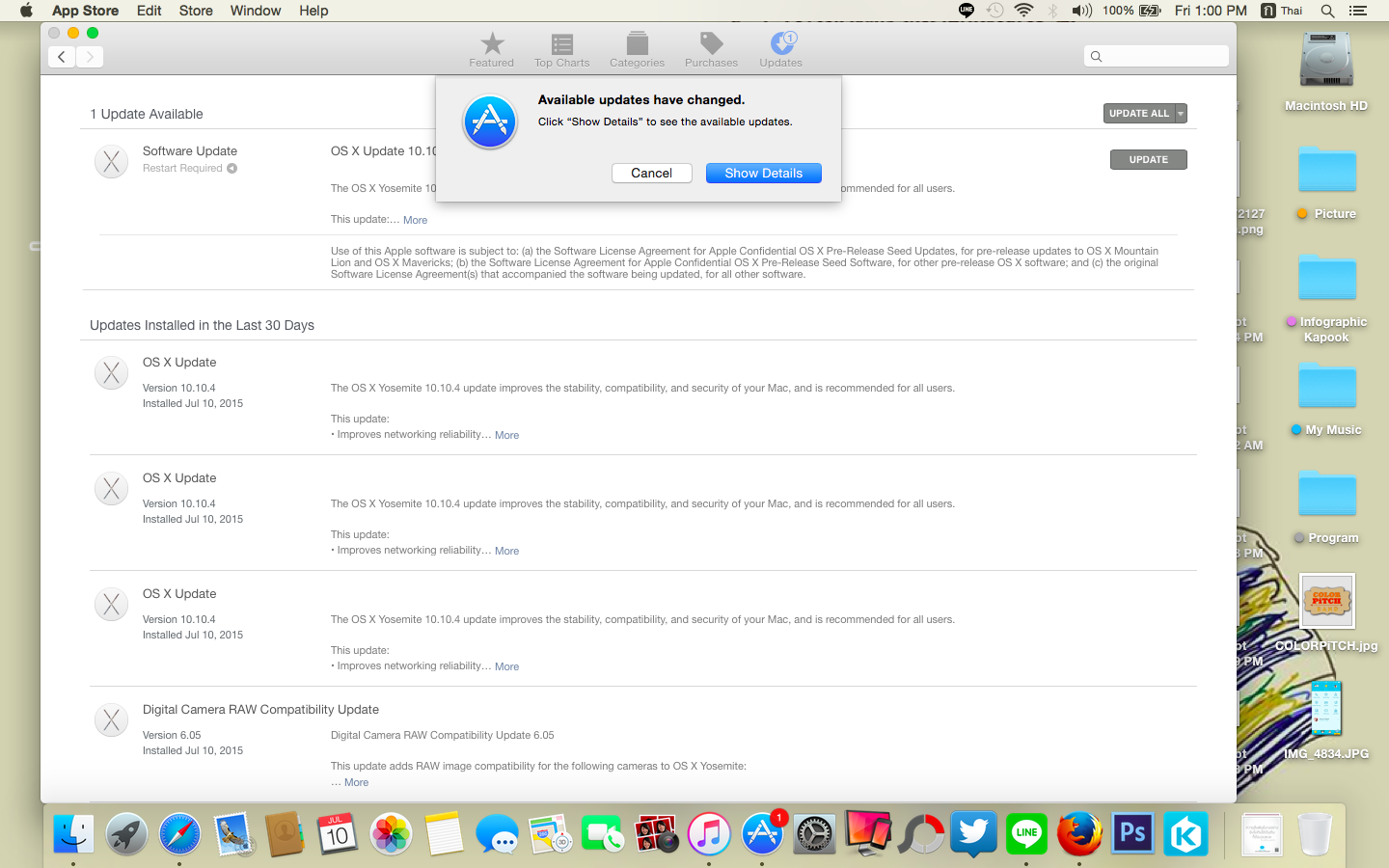Open the Window menu
The width and height of the screenshot is (1389, 868).
256,11
